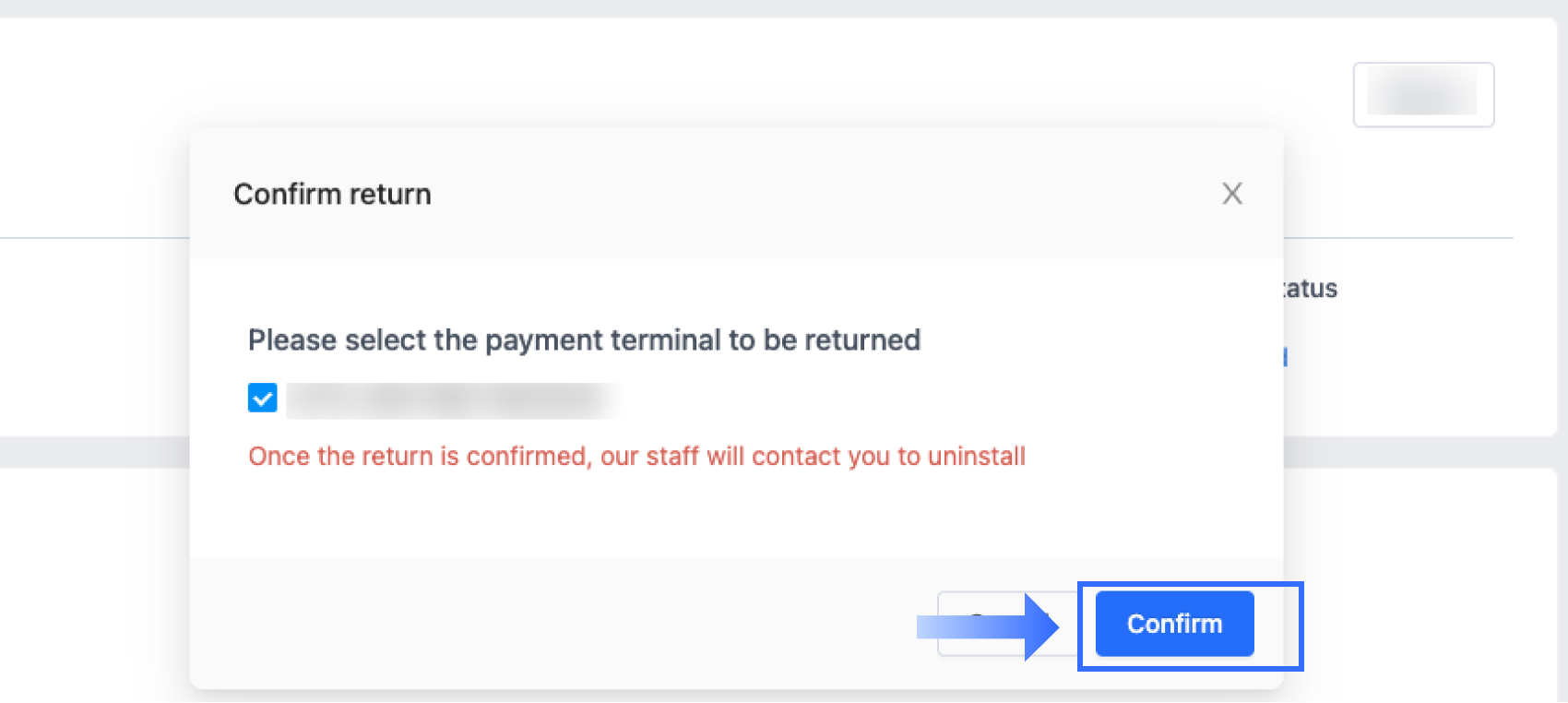1568x703 pixels.
Task: Click the blurred button at top right
Action: coord(1423,94)
